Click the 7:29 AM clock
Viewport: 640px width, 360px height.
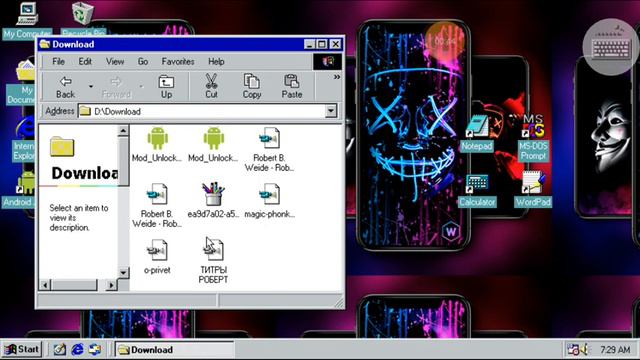pos(615,350)
